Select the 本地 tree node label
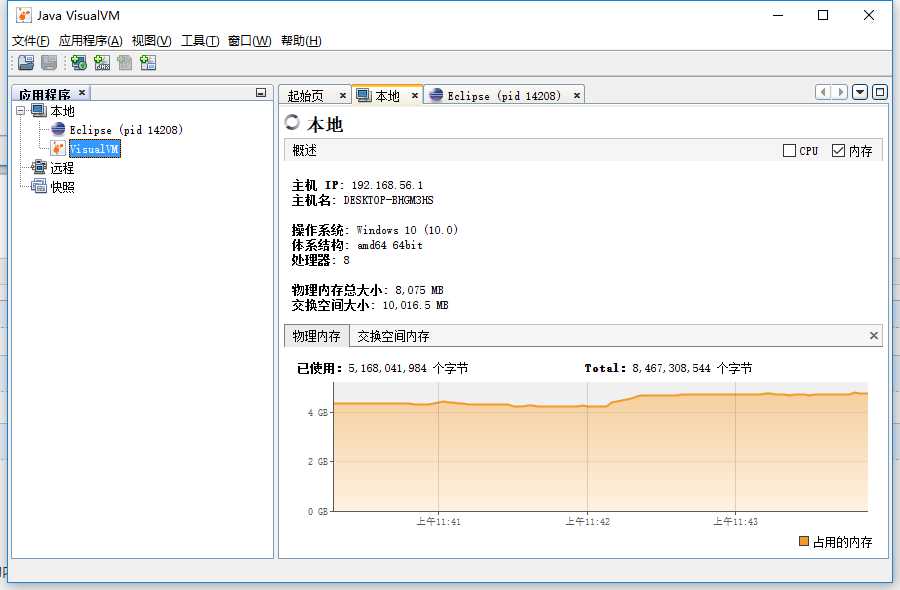This screenshot has height=590, width=900. pos(62,111)
